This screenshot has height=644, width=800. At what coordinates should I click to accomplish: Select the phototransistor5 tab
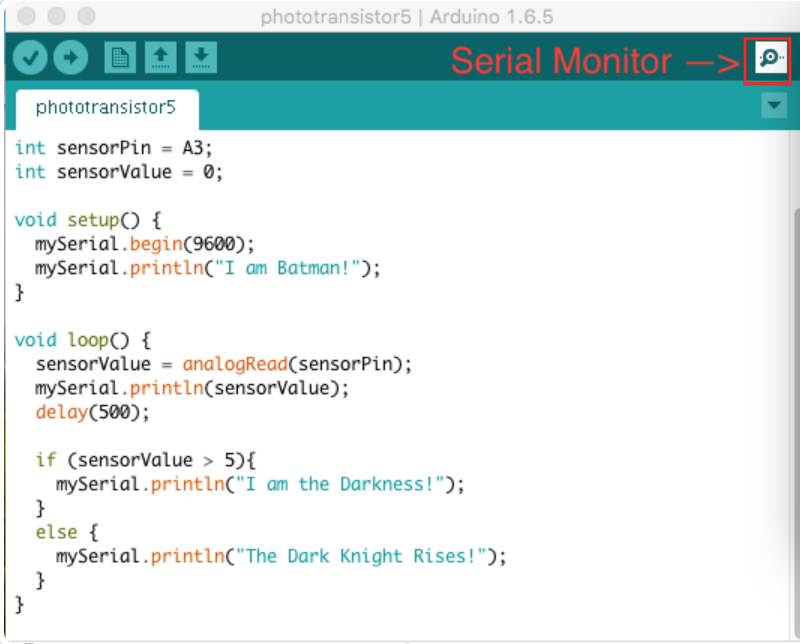(107, 108)
